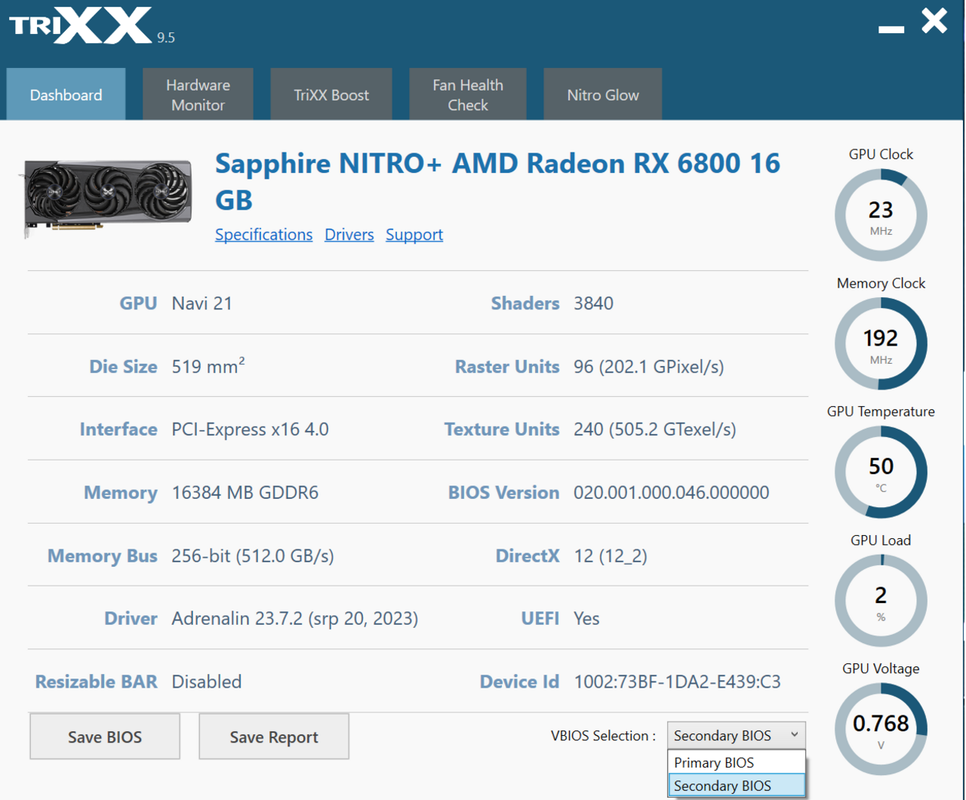Select Primary BIOS option
The width and height of the screenshot is (966, 800).
tap(736, 762)
